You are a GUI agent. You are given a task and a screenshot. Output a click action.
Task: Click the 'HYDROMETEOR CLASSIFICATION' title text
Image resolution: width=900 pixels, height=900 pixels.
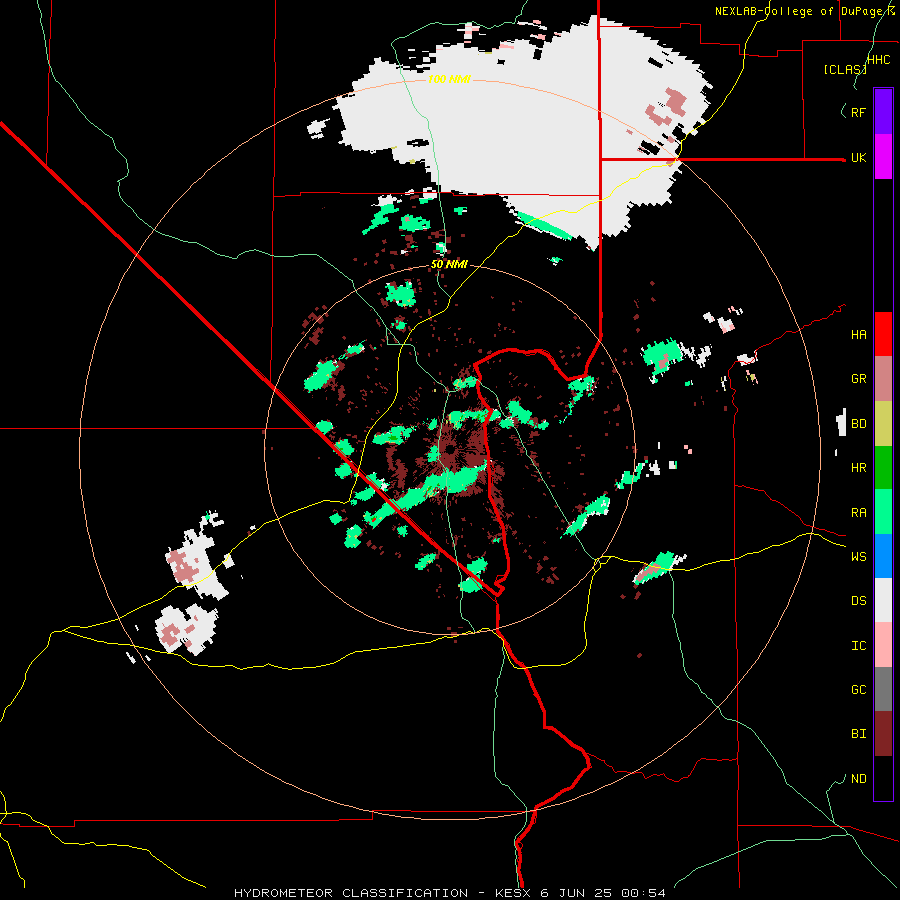(351, 893)
